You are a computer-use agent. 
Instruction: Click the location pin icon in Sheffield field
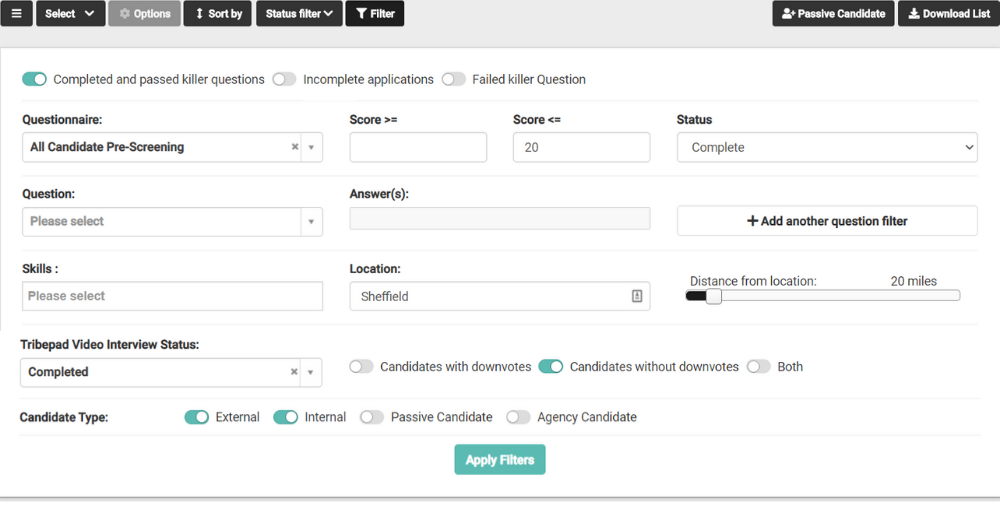point(637,296)
